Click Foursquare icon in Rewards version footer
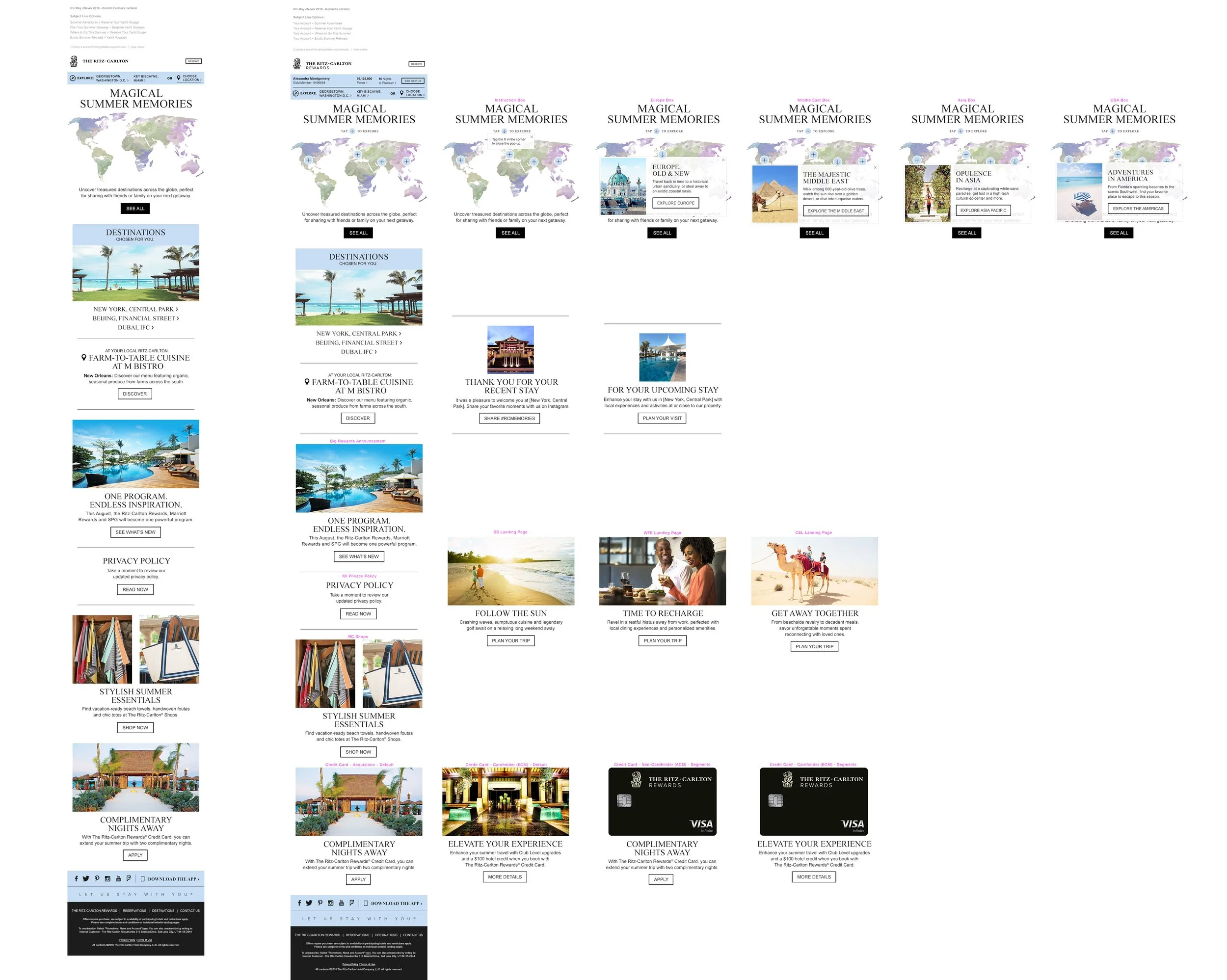 (352, 902)
